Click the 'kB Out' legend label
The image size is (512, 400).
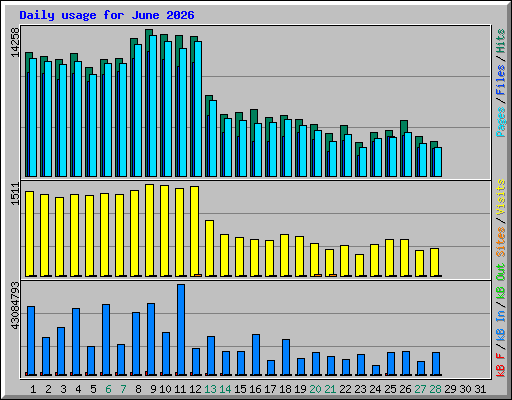[x=501, y=282]
